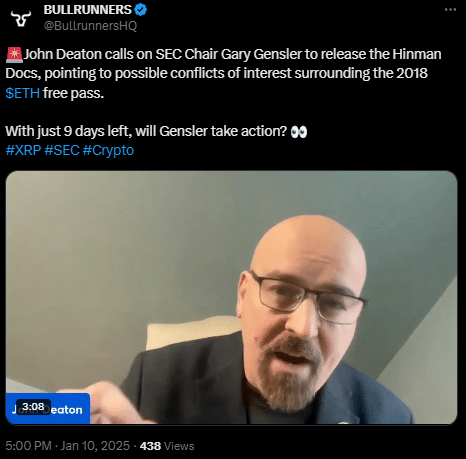This screenshot has height=459, width=466.
Task: Click the 3:08 video duration badge
Action: [x=33, y=407]
